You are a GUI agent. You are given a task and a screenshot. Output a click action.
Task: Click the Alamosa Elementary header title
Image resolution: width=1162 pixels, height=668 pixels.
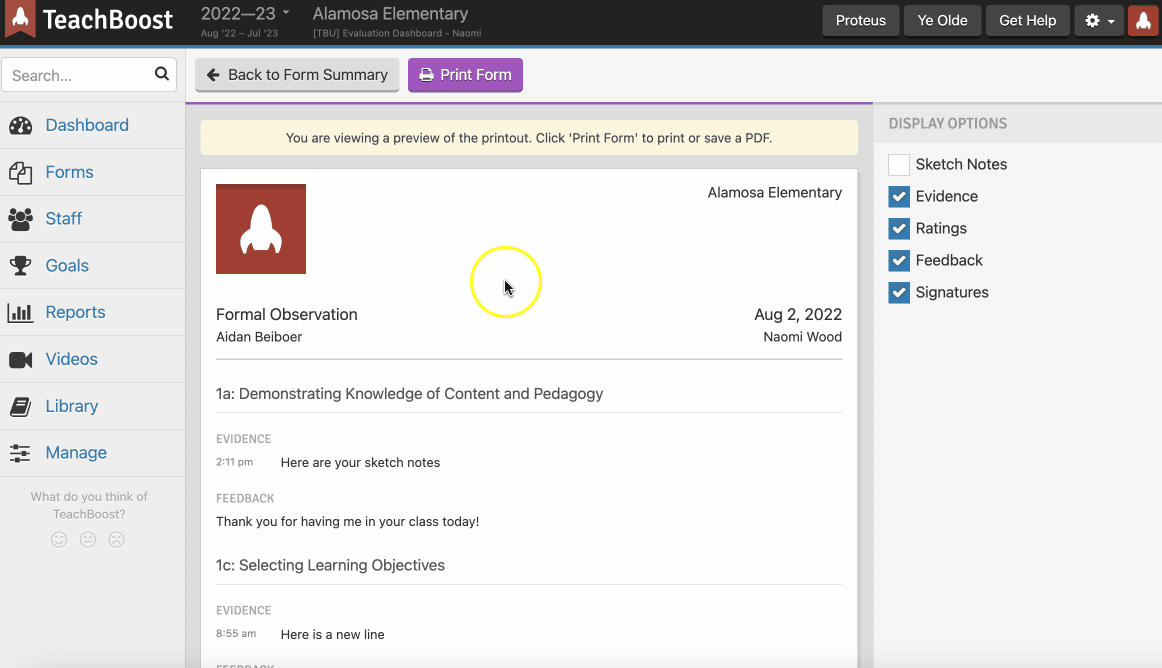coord(391,13)
